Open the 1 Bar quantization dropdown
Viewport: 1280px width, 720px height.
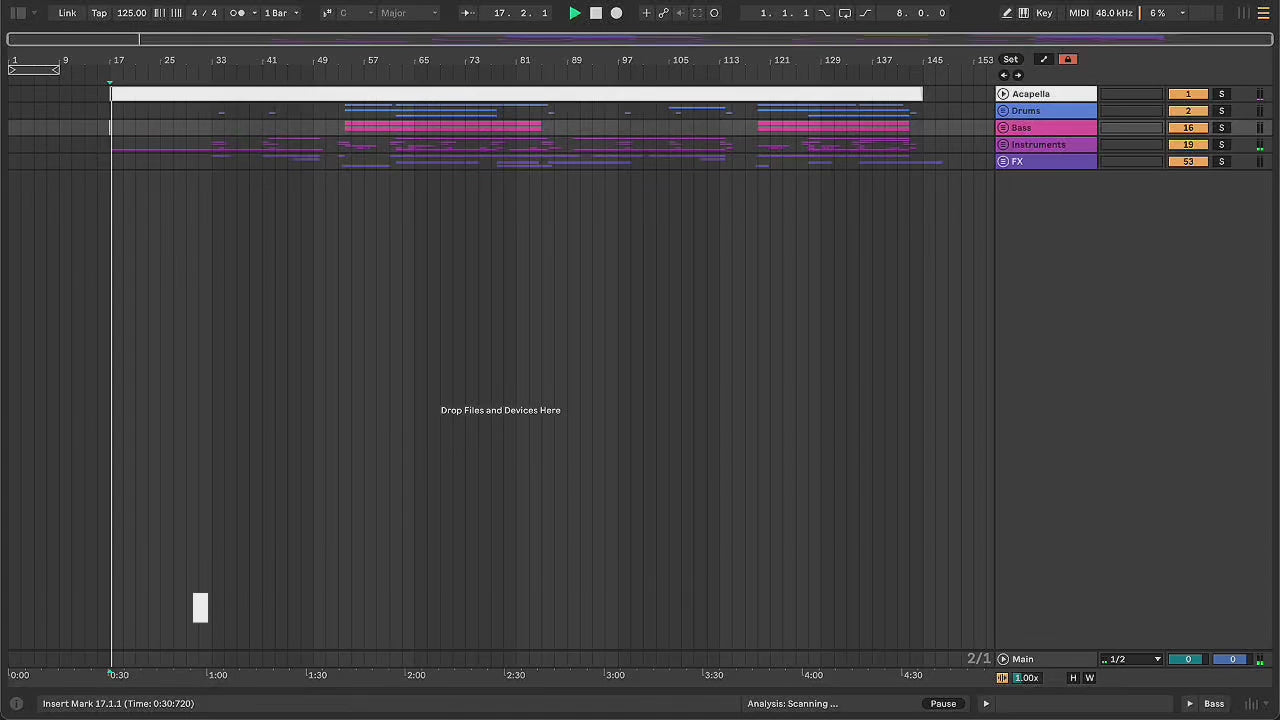pyautogui.click(x=281, y=13)
